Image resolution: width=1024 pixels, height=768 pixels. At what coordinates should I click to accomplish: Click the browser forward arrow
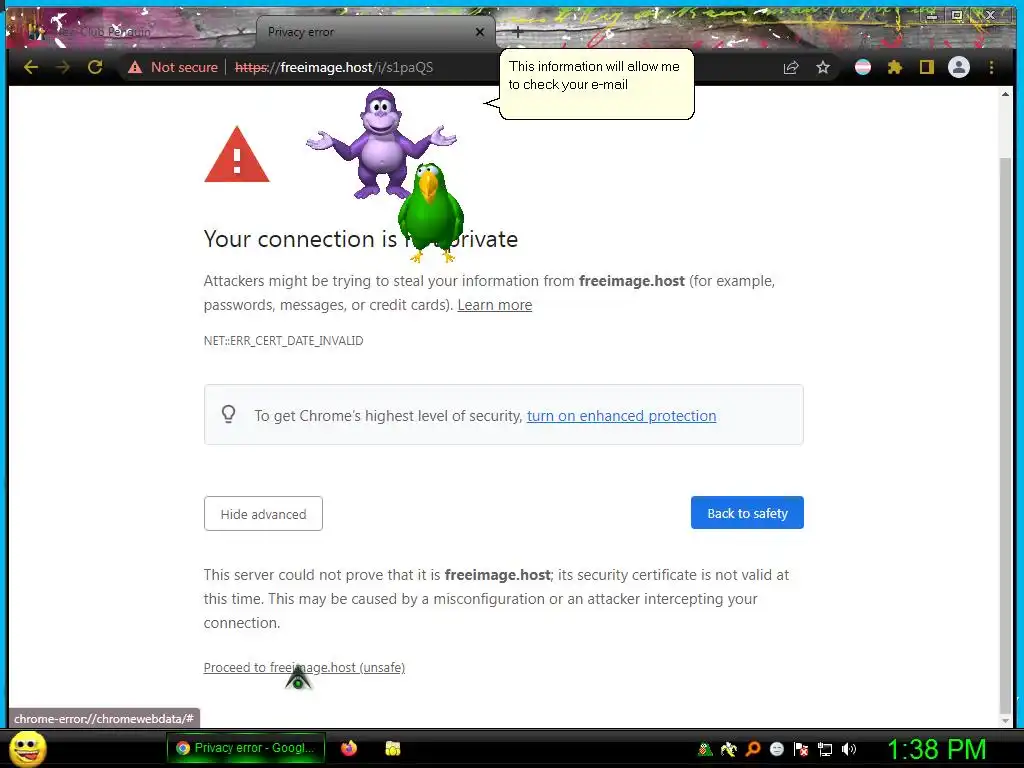pyautogui.click(x=63, y=67)
